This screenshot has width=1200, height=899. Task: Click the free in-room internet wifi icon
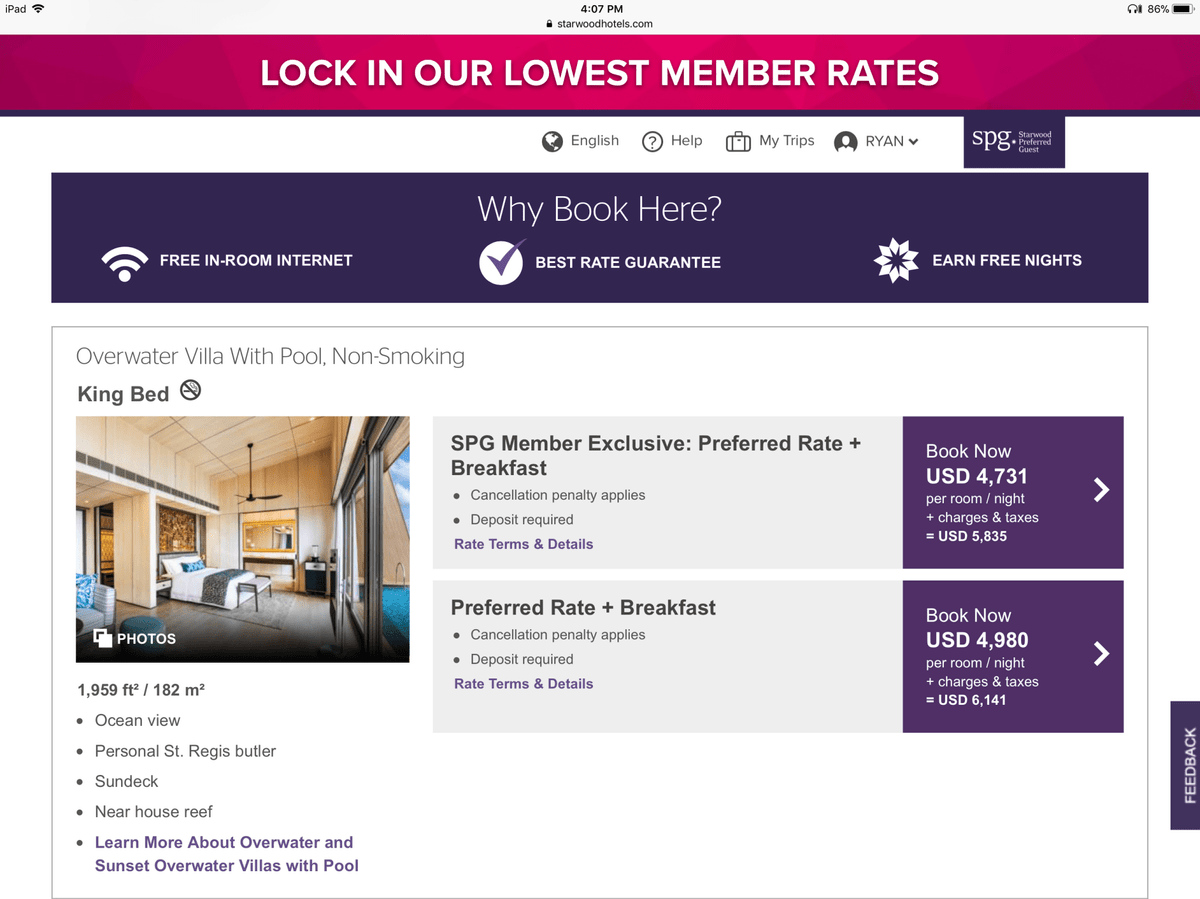(x=124, y=261)
